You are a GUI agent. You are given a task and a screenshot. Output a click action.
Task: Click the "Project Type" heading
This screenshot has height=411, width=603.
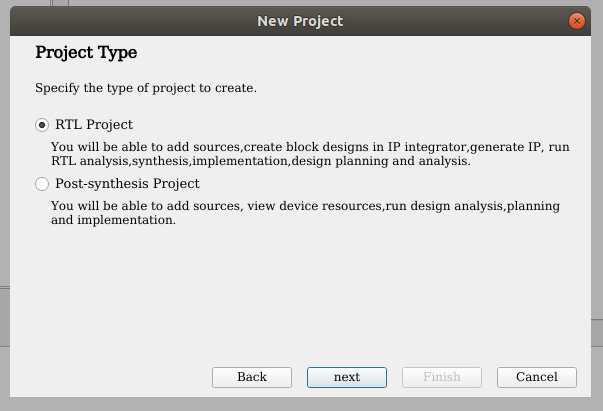[x=86, y=52]
